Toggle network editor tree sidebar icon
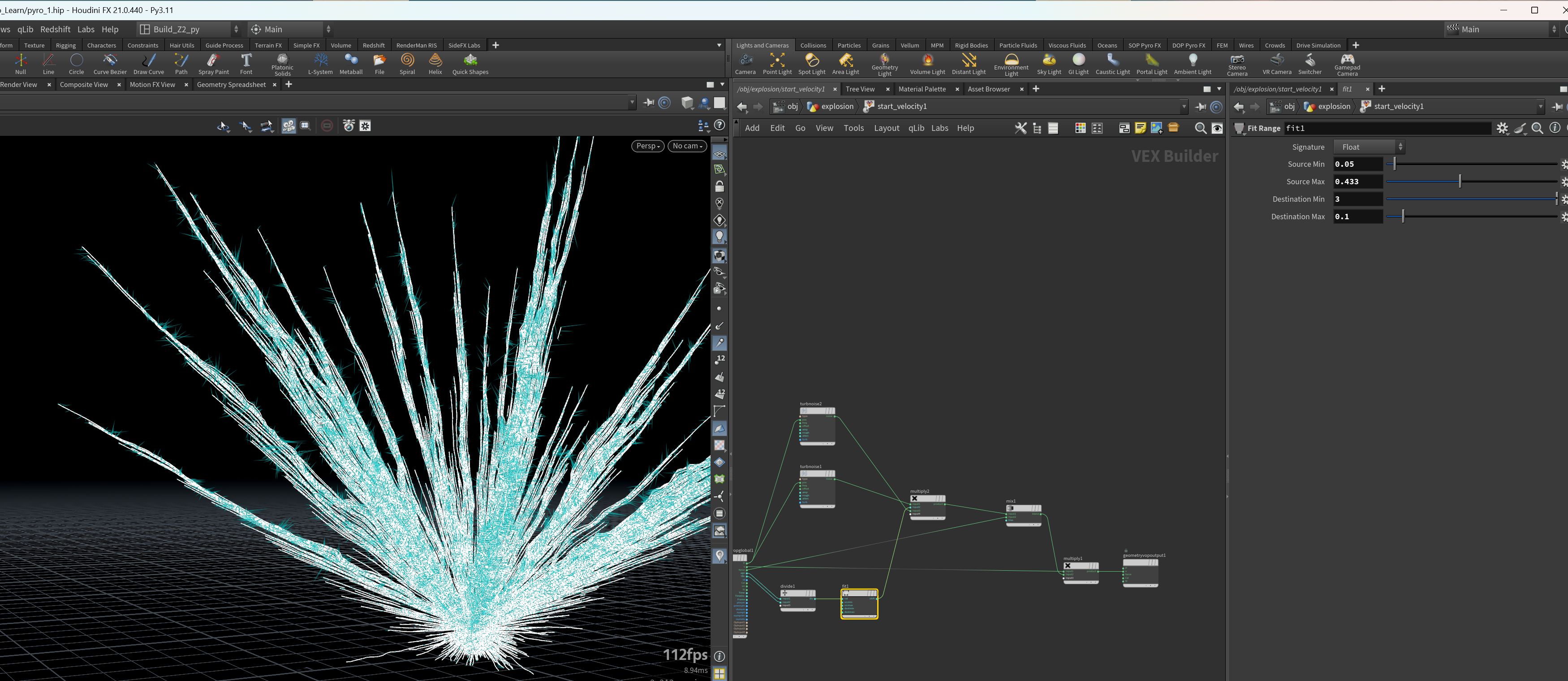 (x=1037, y=128)
